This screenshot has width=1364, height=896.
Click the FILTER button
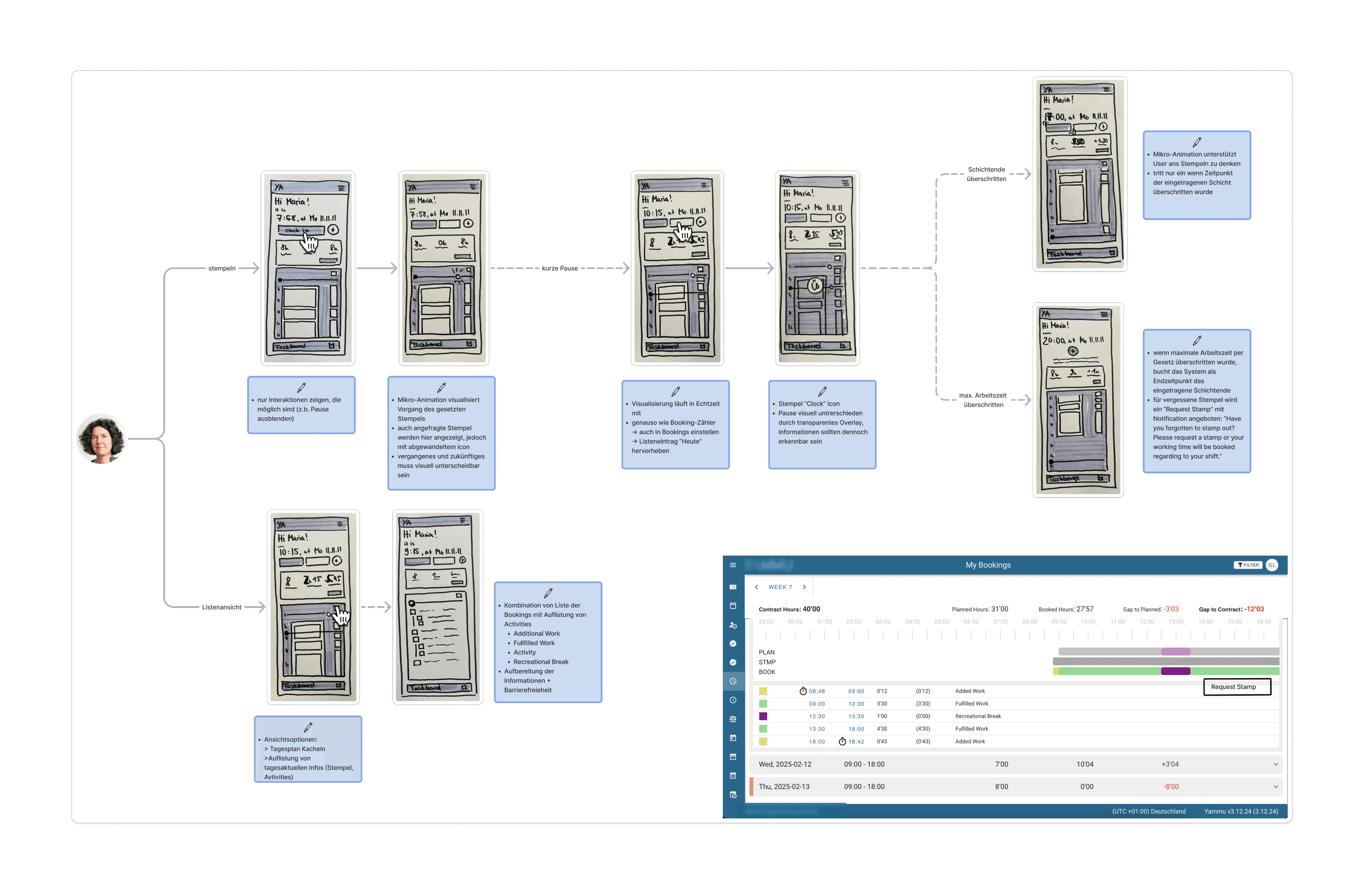(x=1248, y=565)
